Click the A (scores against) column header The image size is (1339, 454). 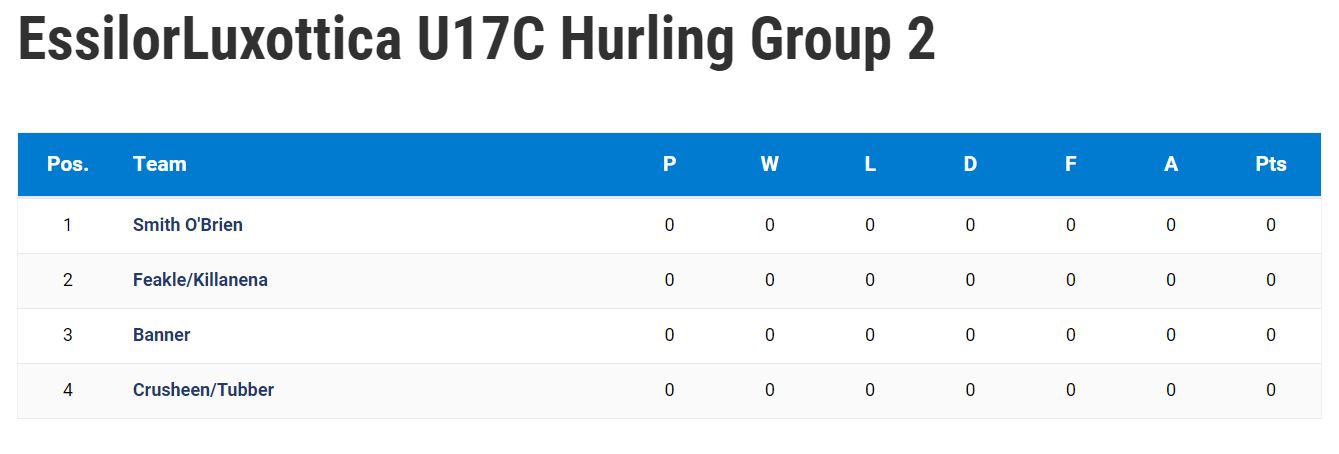pyautogui.click(x=1171, y=164)
